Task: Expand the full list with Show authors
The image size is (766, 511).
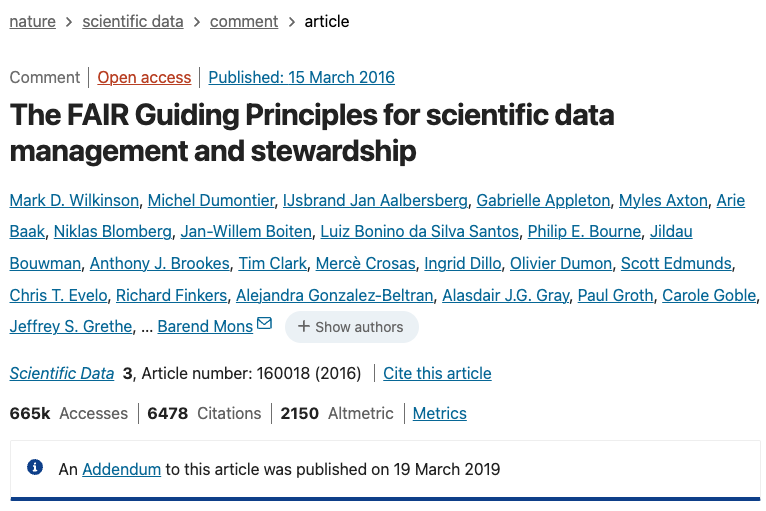Action: click(351, 327)
